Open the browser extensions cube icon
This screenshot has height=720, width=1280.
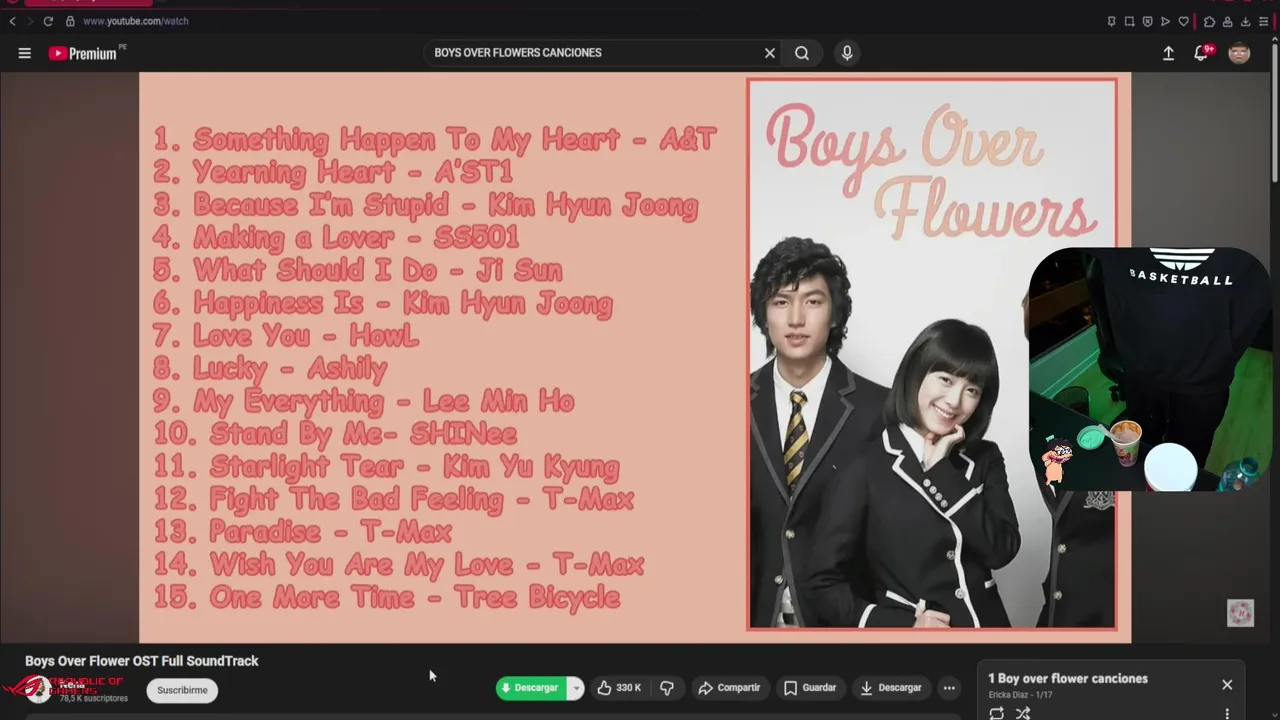pos(1209,21)
